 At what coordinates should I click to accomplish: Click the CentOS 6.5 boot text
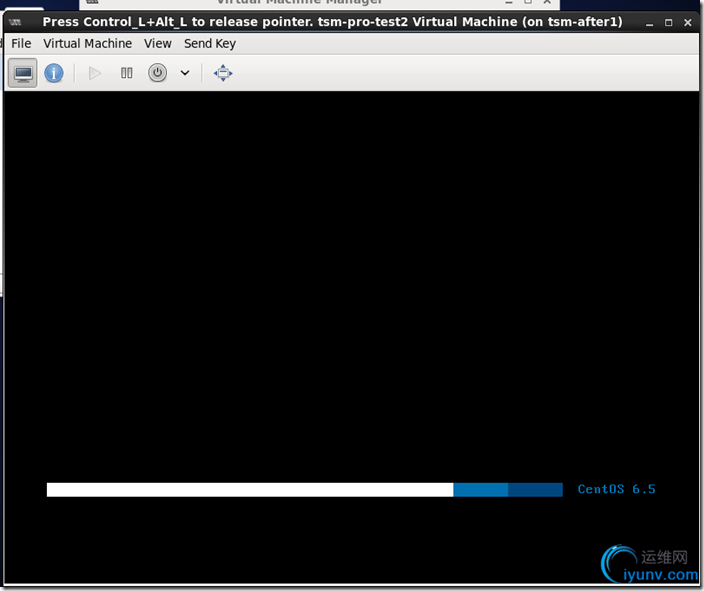click(616, 489)
